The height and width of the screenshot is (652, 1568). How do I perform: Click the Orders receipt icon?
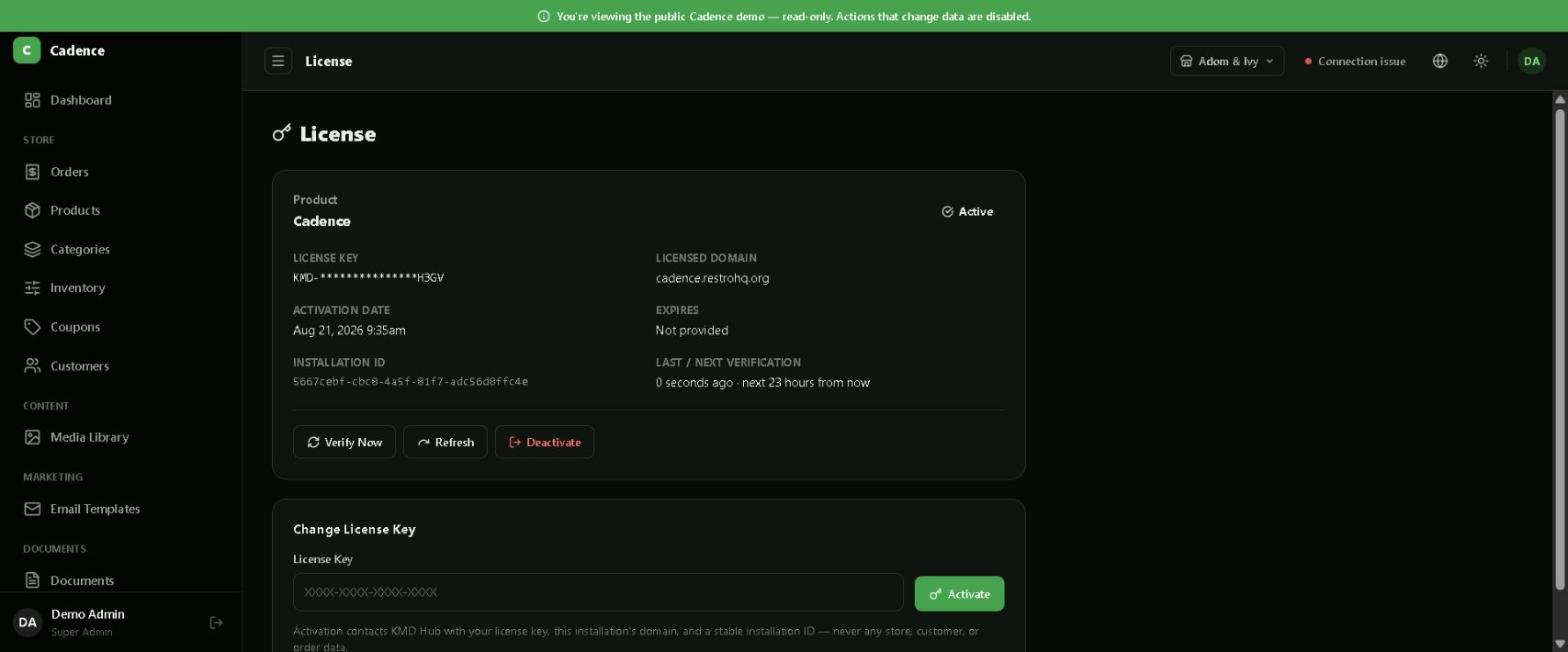(32, 172)
